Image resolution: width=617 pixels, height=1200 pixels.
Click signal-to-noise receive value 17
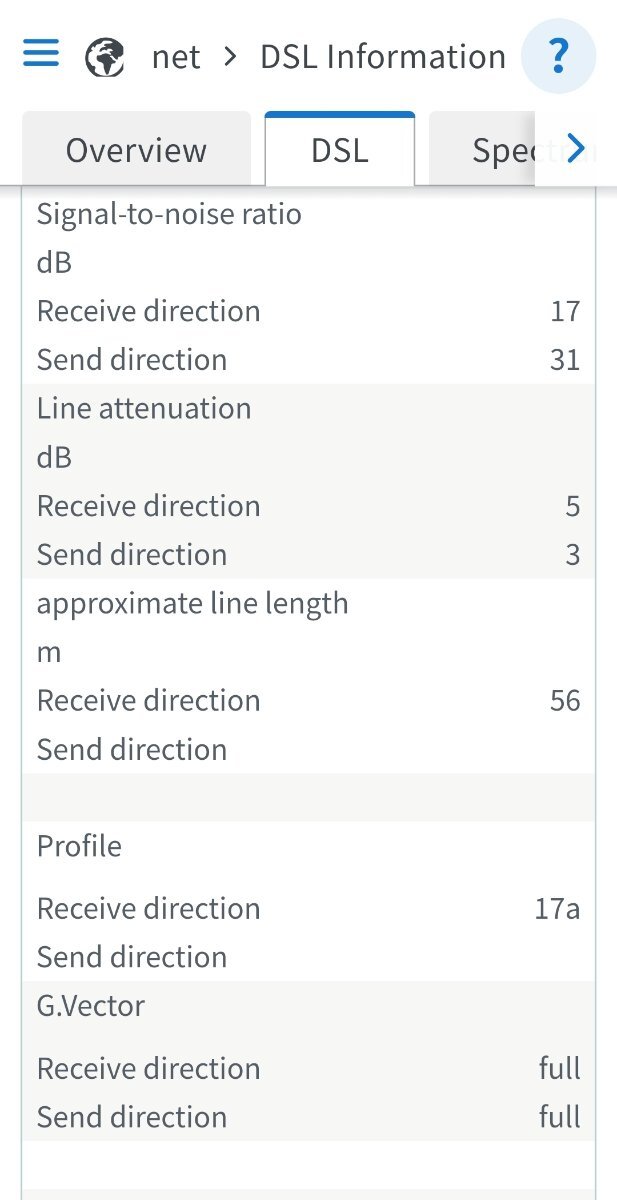pos(565,312)
